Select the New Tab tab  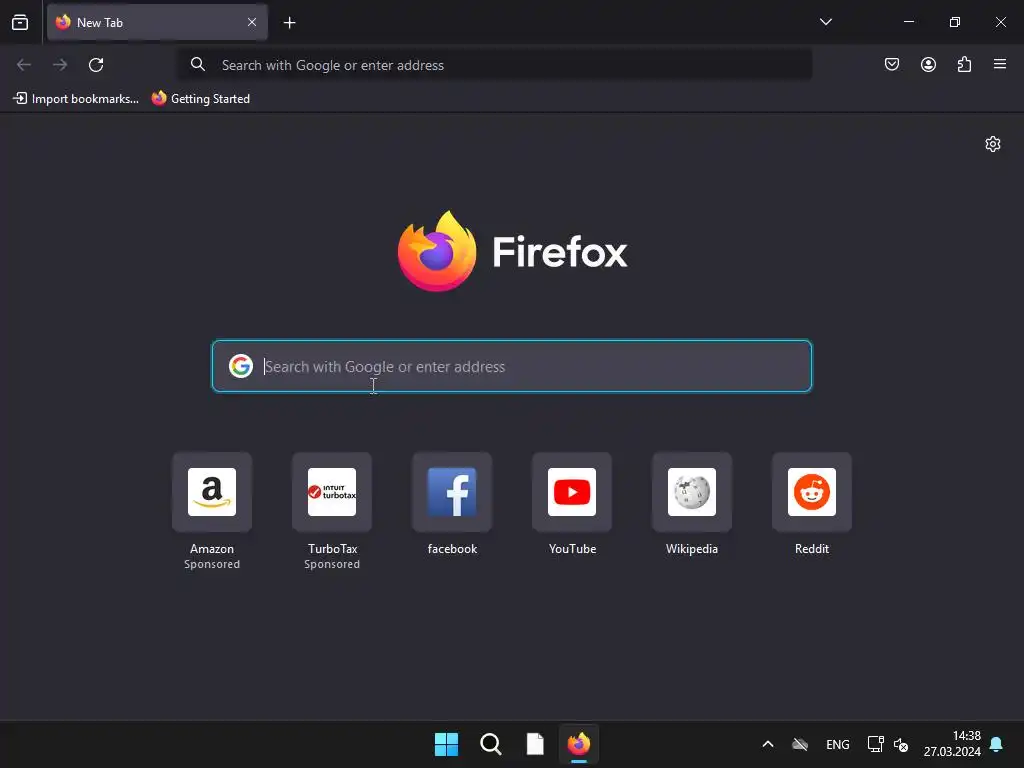point(157,22)
